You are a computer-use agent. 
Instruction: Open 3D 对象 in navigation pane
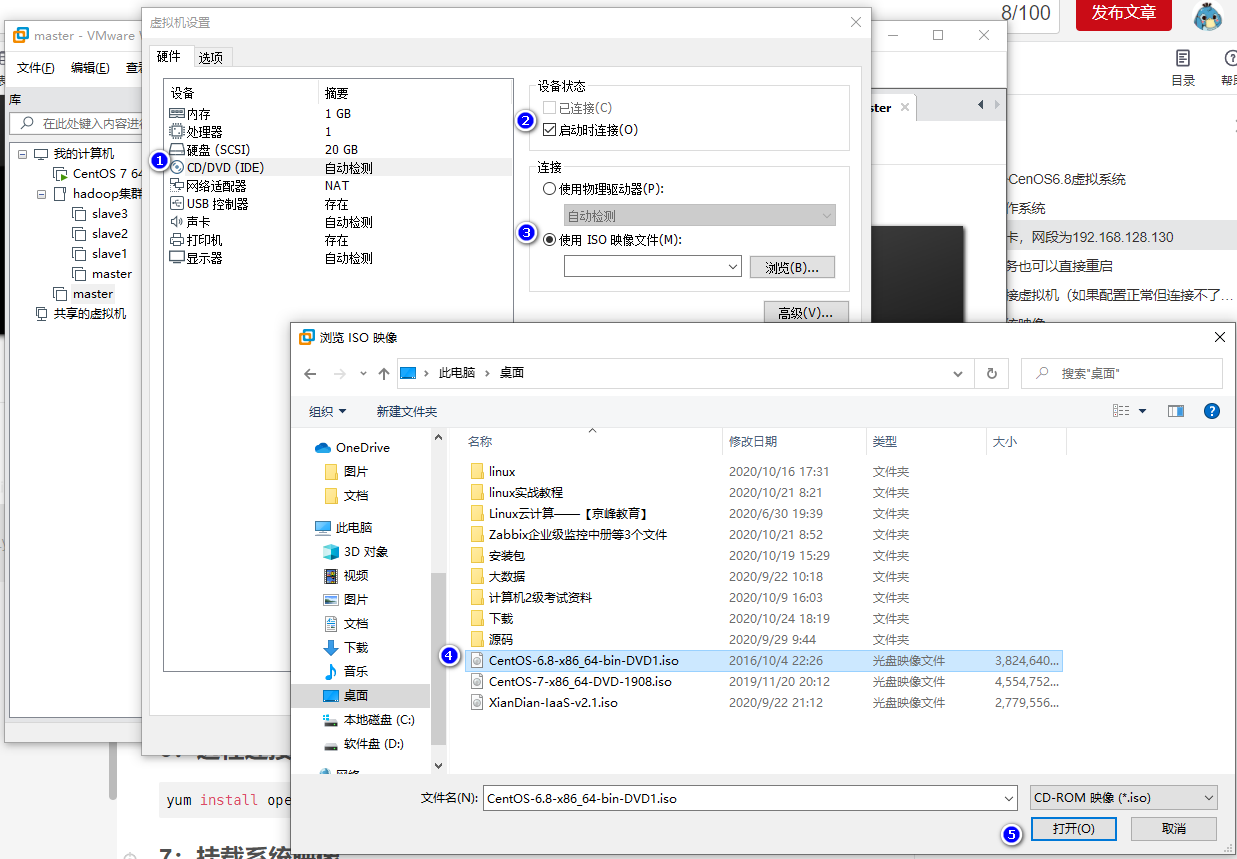(x=355, y=551)
